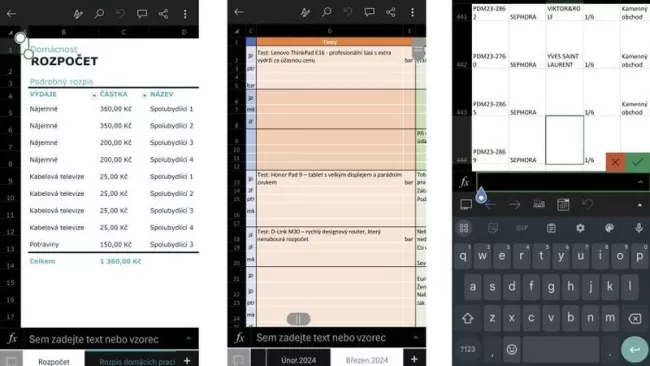
Task: Expand formula bar in middle screen
Action: [x=416, y=337]
